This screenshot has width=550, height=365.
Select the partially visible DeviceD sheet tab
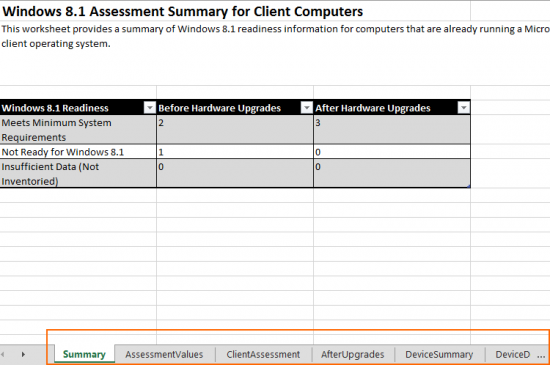[512, 354]
